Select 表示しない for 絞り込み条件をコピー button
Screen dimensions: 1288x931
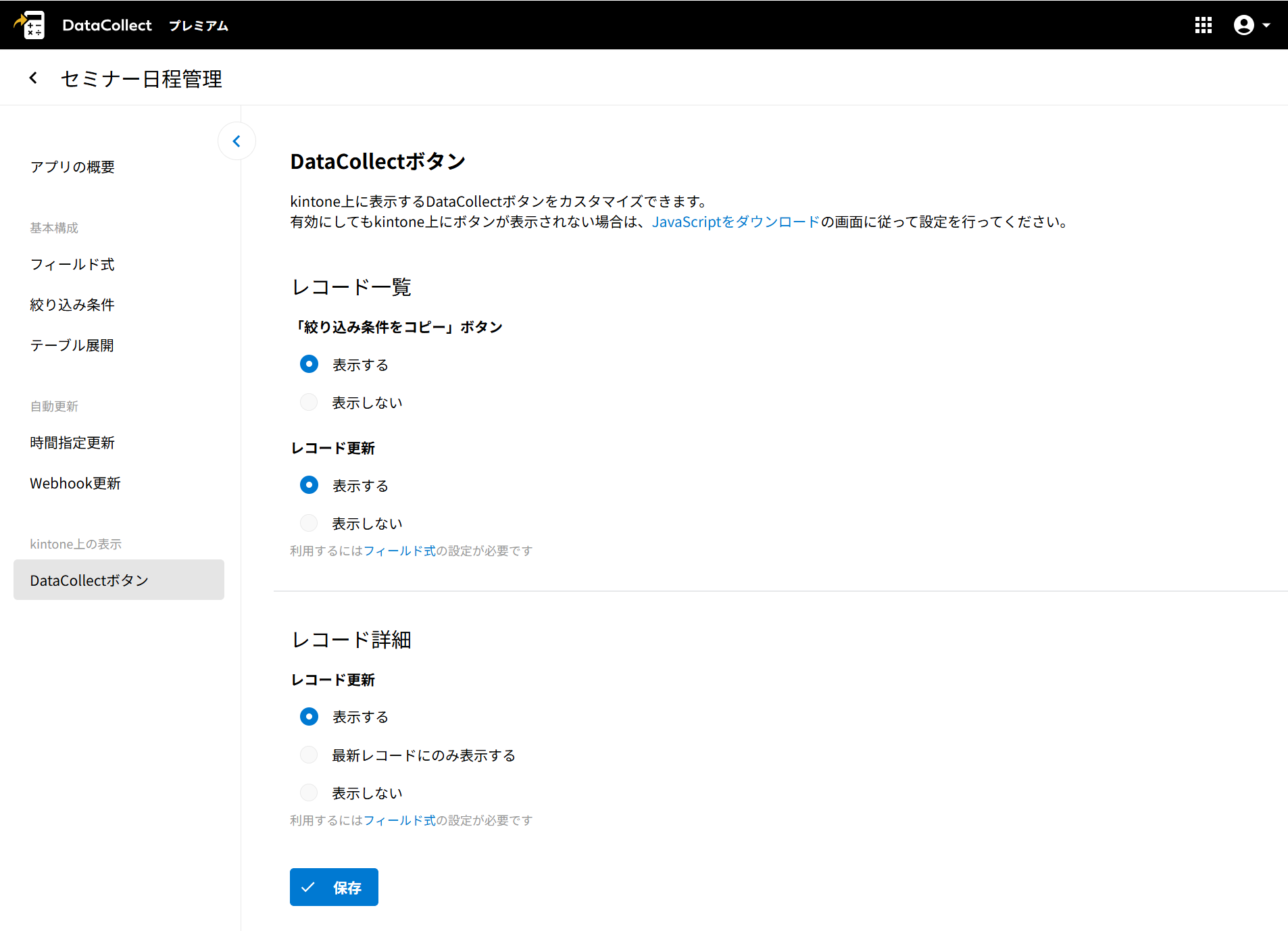[309, 402]
